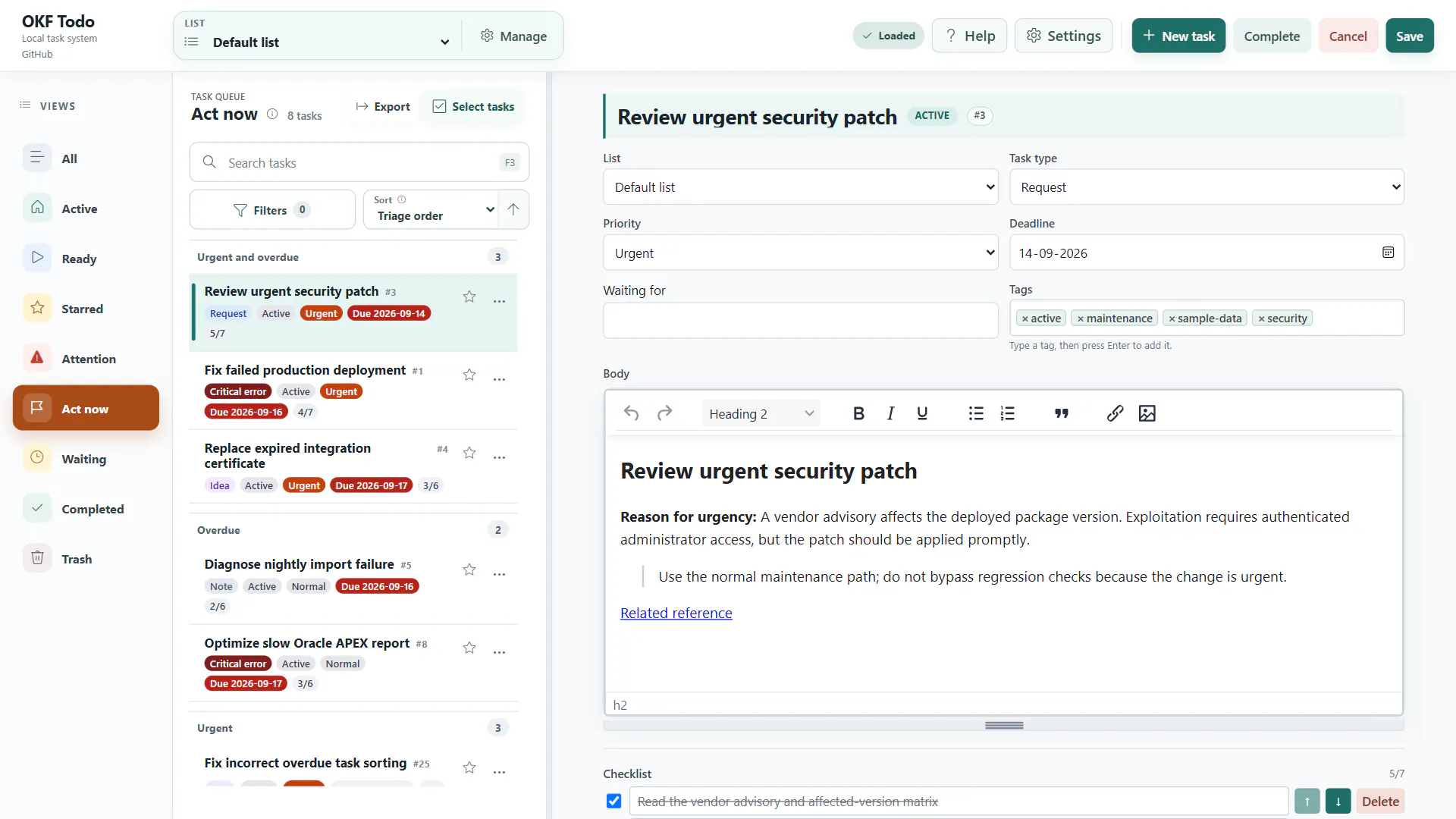
Task: Apply italic formatting in body editor
Action: (890, 413)
